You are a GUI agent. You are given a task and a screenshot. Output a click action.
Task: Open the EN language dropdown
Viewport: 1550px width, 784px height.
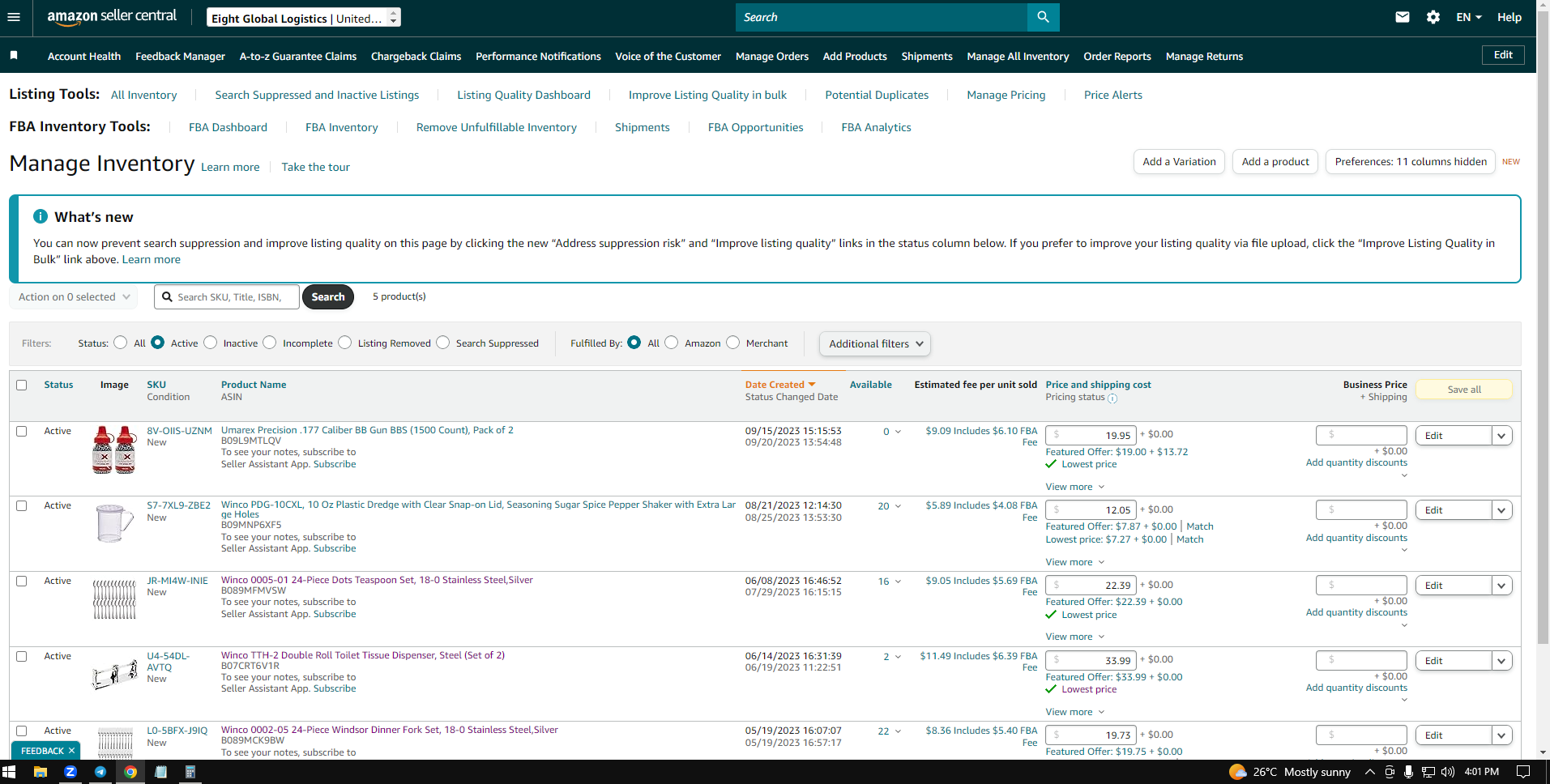pyautogui.click(x=1468, y=17)
